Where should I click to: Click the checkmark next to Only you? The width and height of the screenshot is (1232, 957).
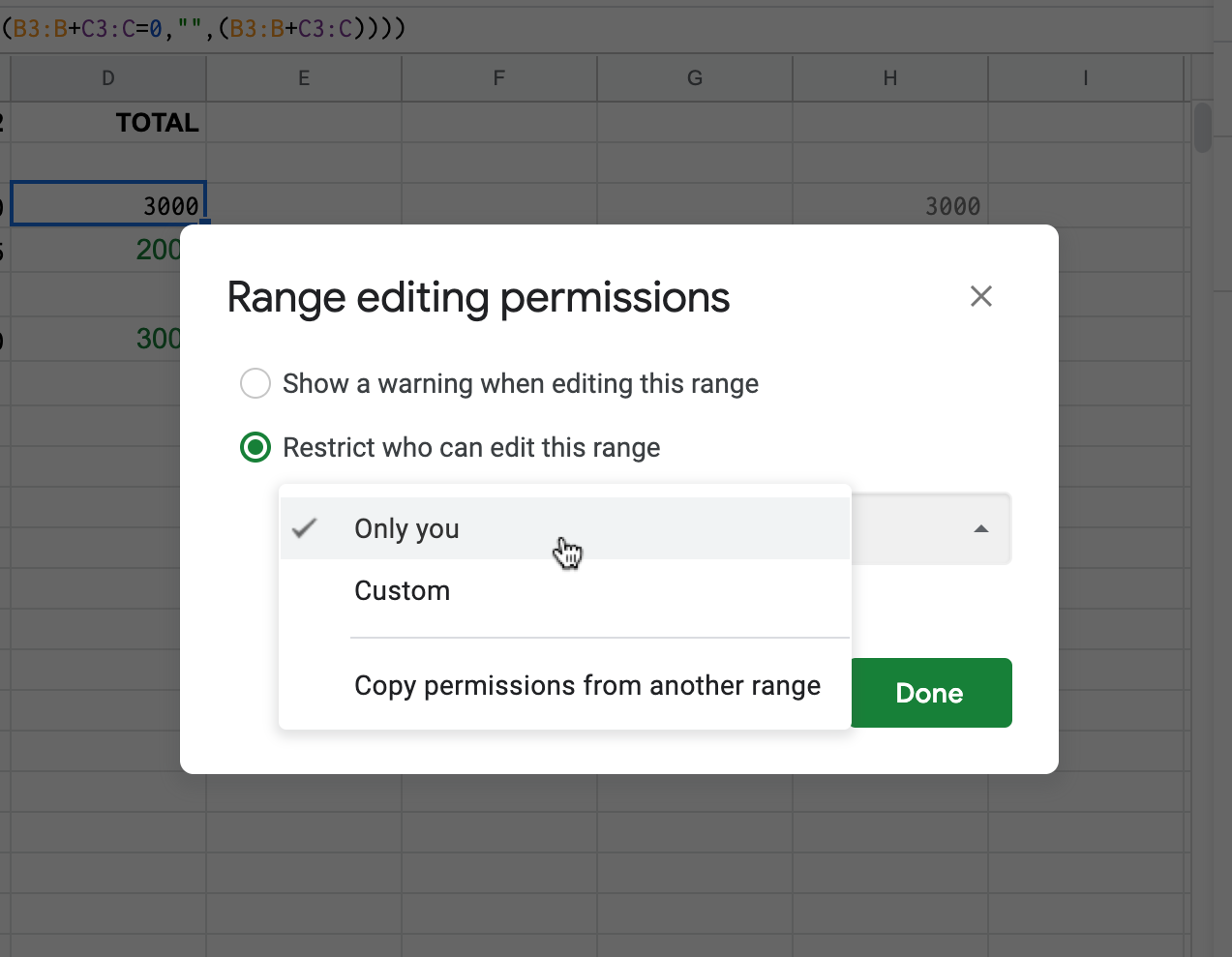click(305, 528)
